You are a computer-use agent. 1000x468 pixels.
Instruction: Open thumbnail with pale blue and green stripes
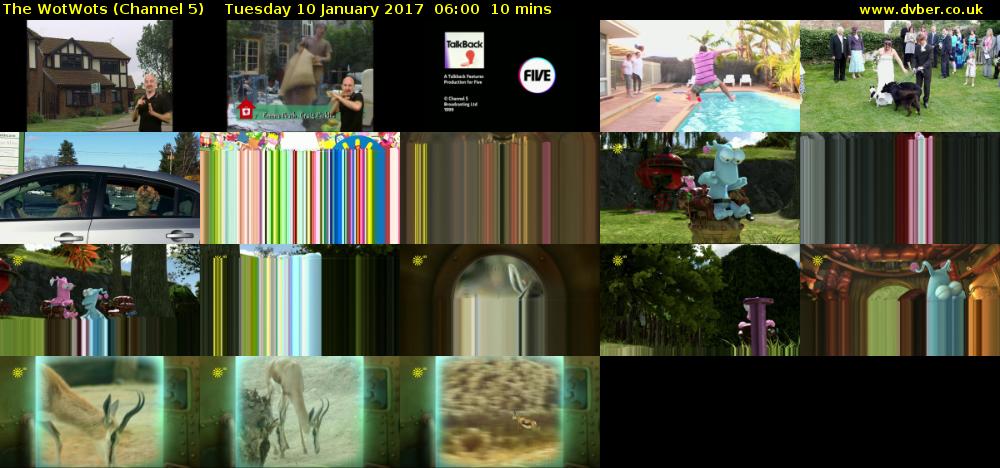[300, 300]
